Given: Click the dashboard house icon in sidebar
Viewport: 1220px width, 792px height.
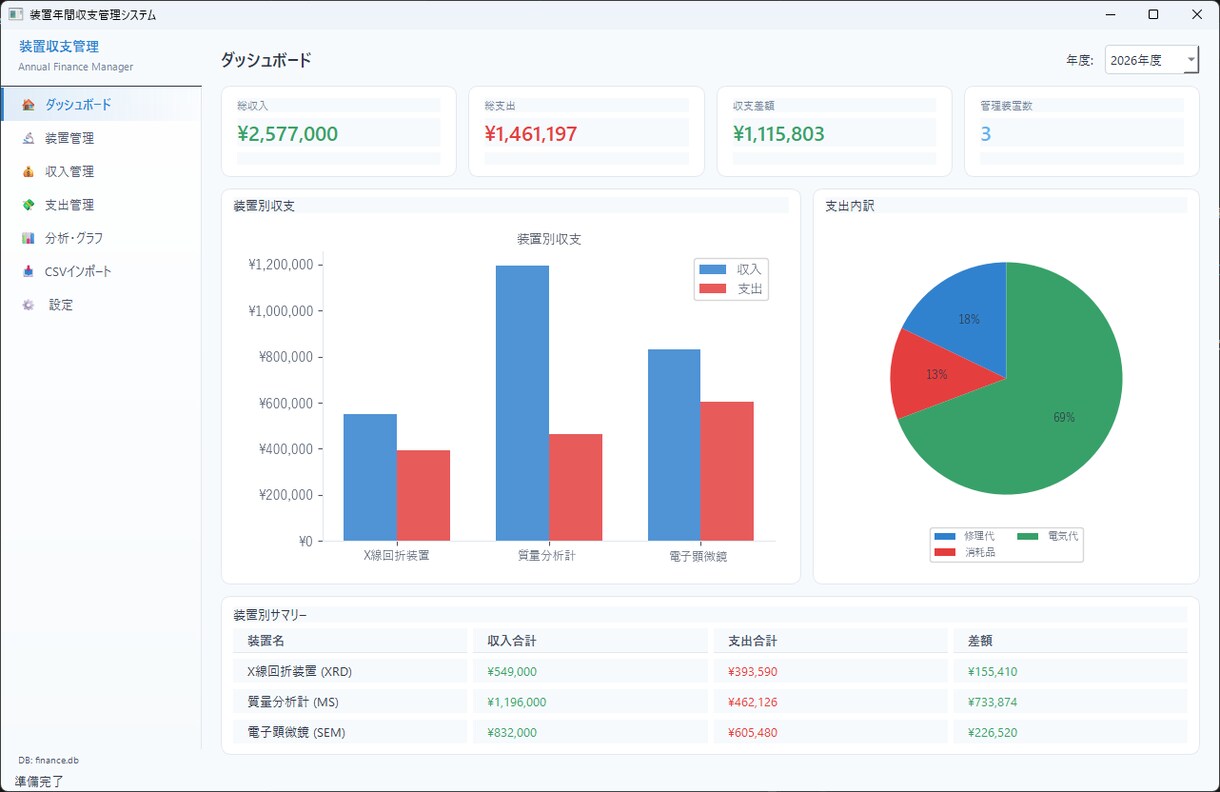Looking at the screenshot, I should [x=28, y=104].
